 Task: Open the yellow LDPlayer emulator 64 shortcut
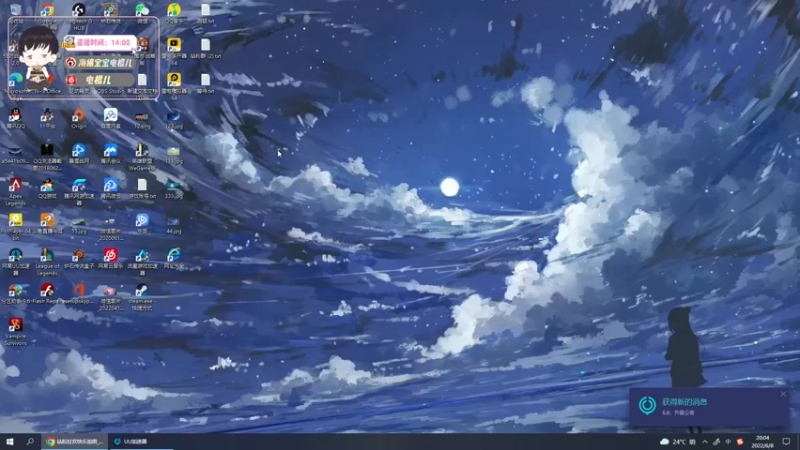coord(173,80)
